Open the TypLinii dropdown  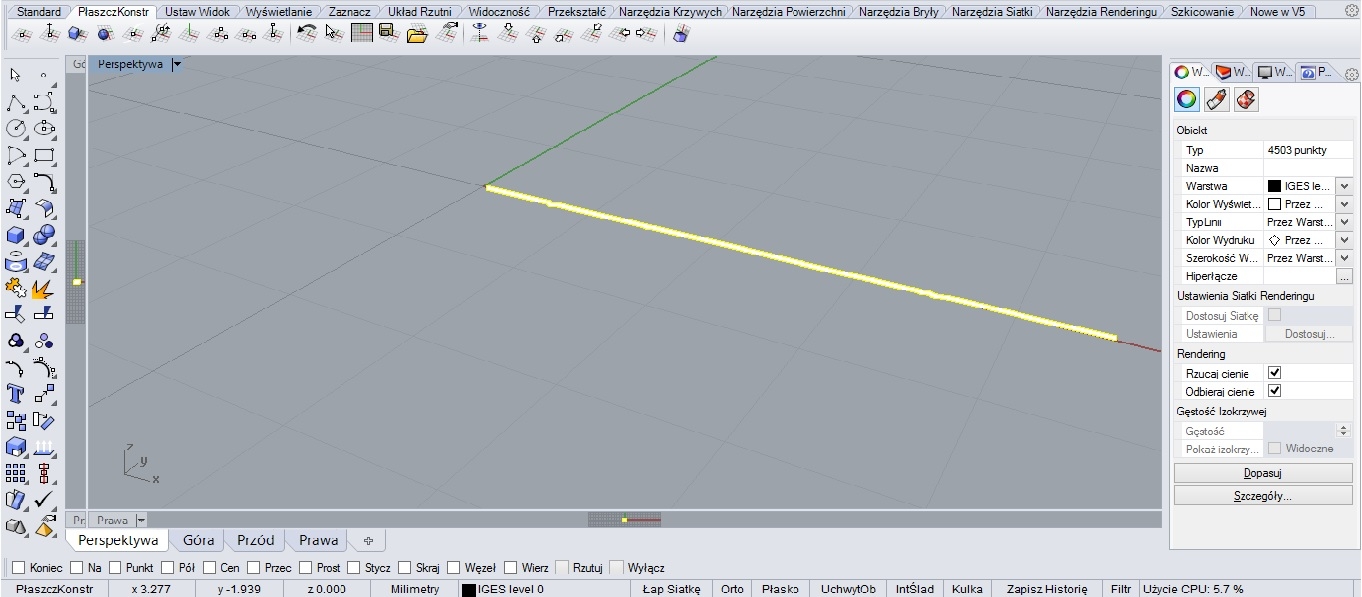(1343, 222)
